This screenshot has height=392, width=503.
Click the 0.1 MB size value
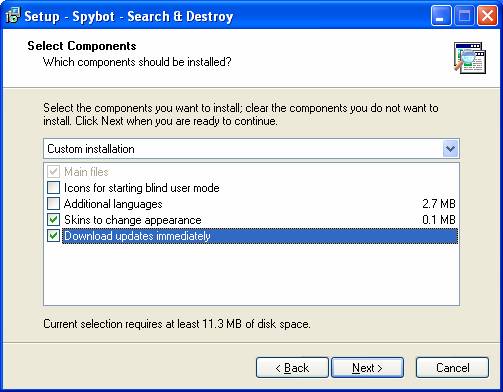tap(439, 220)
